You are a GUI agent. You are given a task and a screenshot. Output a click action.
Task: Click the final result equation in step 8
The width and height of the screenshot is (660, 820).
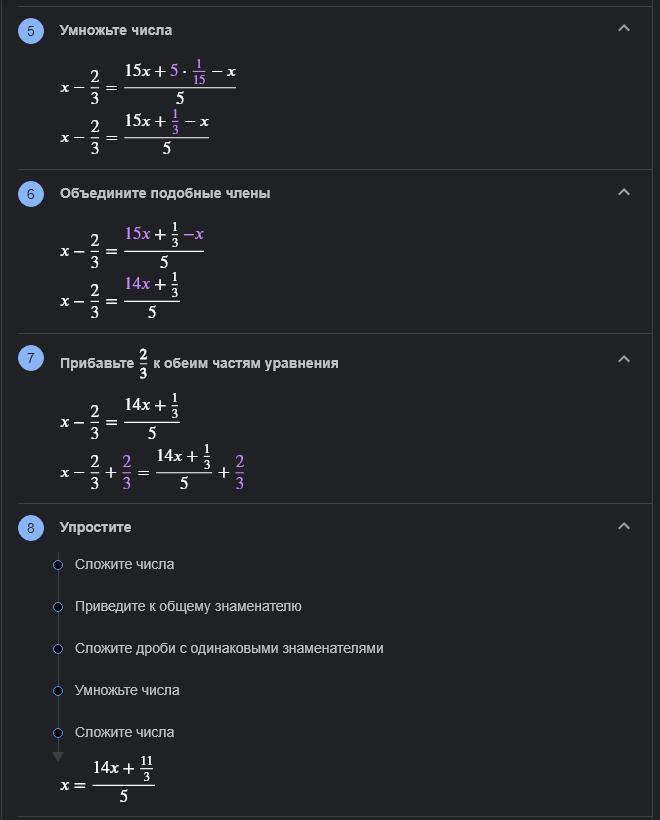click(107, 782)
